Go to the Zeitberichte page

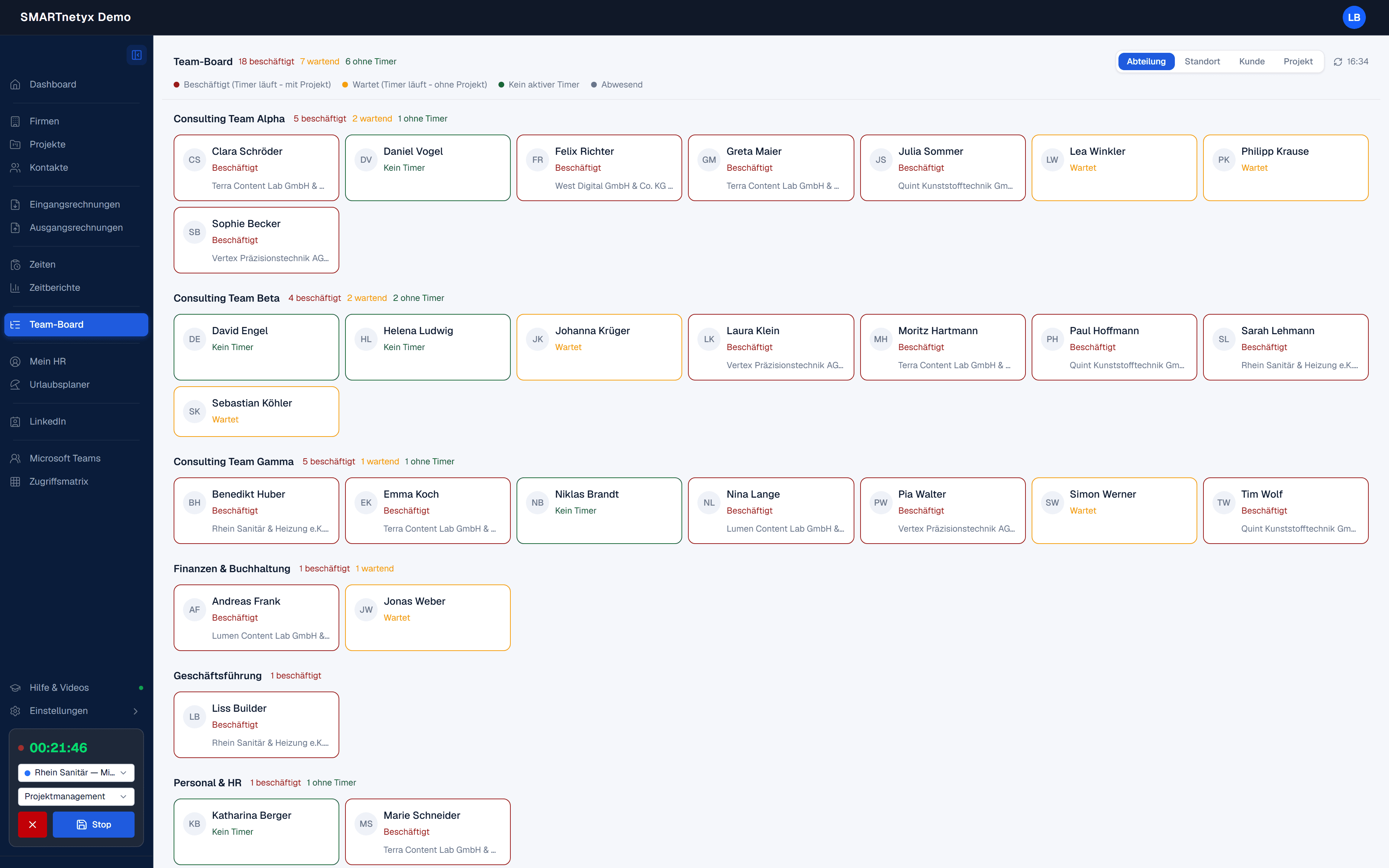click(76, 288)
